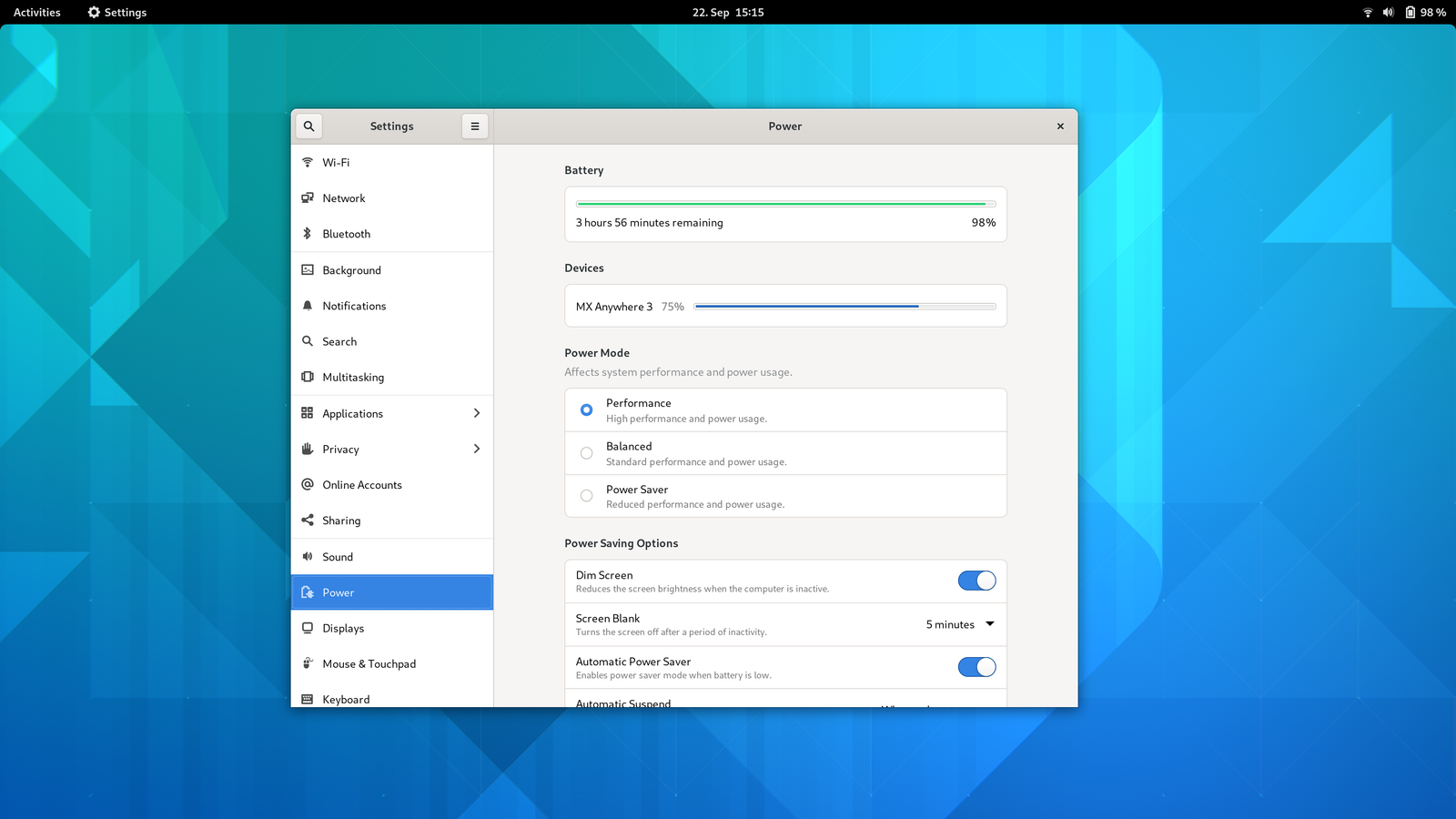This screenshot has width=1456, height=819.
Task: Click the Wi-Fi icon in the sidebar
Action: pos(308,162)
